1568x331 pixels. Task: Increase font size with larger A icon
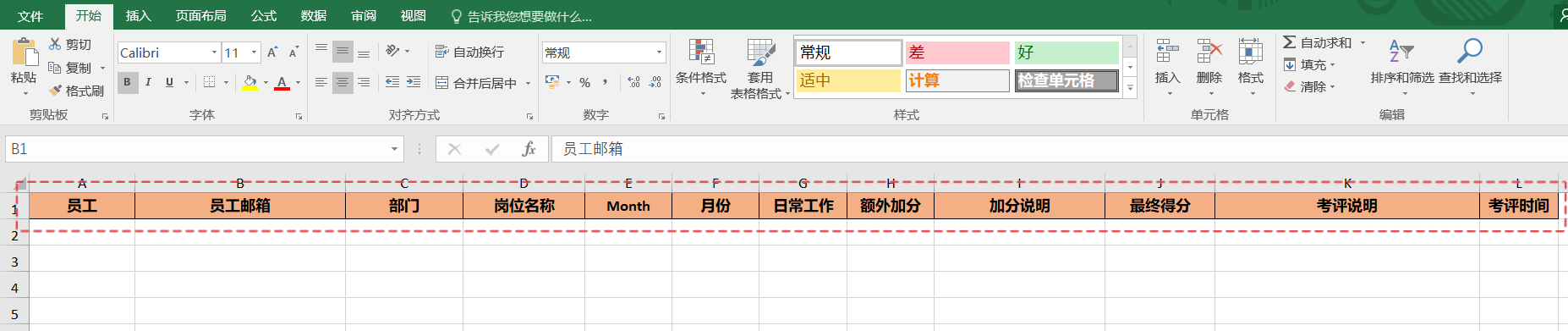coord(272,52)
